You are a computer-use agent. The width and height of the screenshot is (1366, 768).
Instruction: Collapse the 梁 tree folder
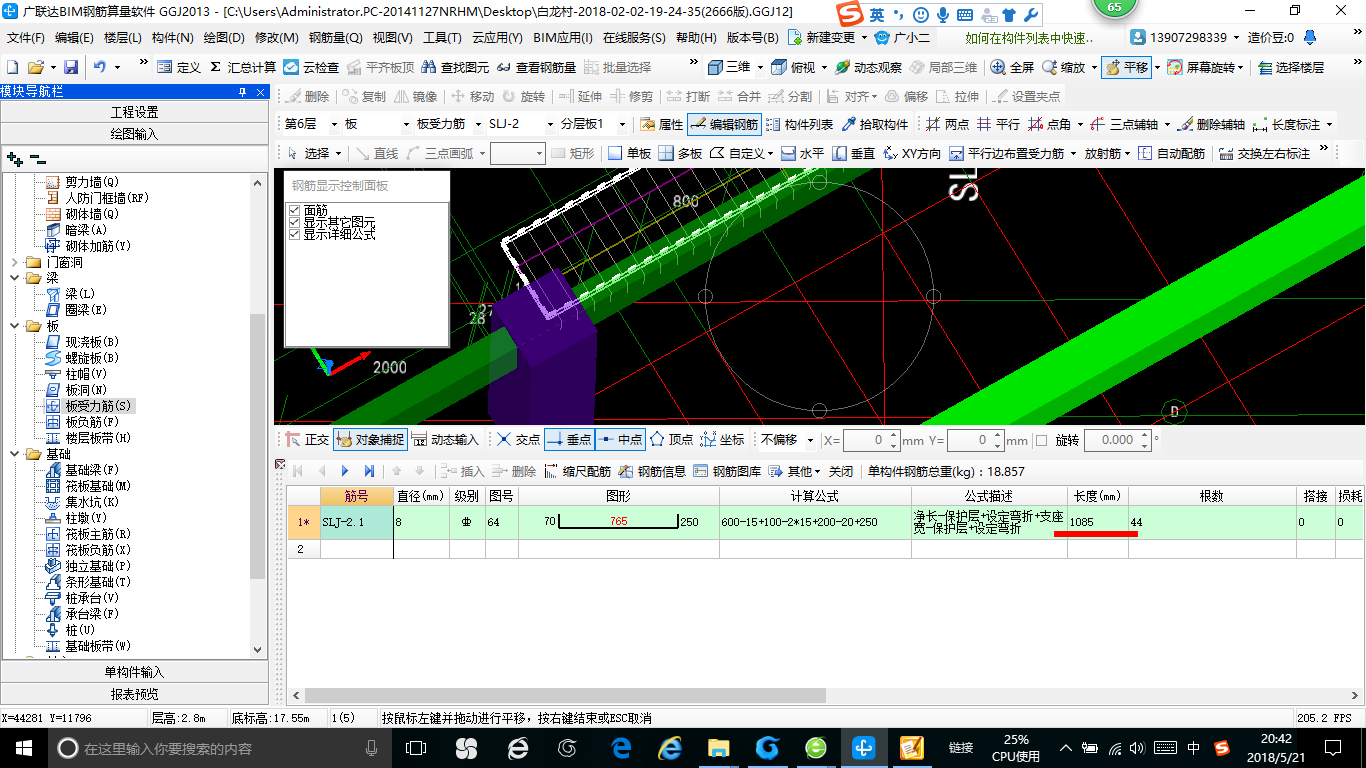(x=15, y=278)
